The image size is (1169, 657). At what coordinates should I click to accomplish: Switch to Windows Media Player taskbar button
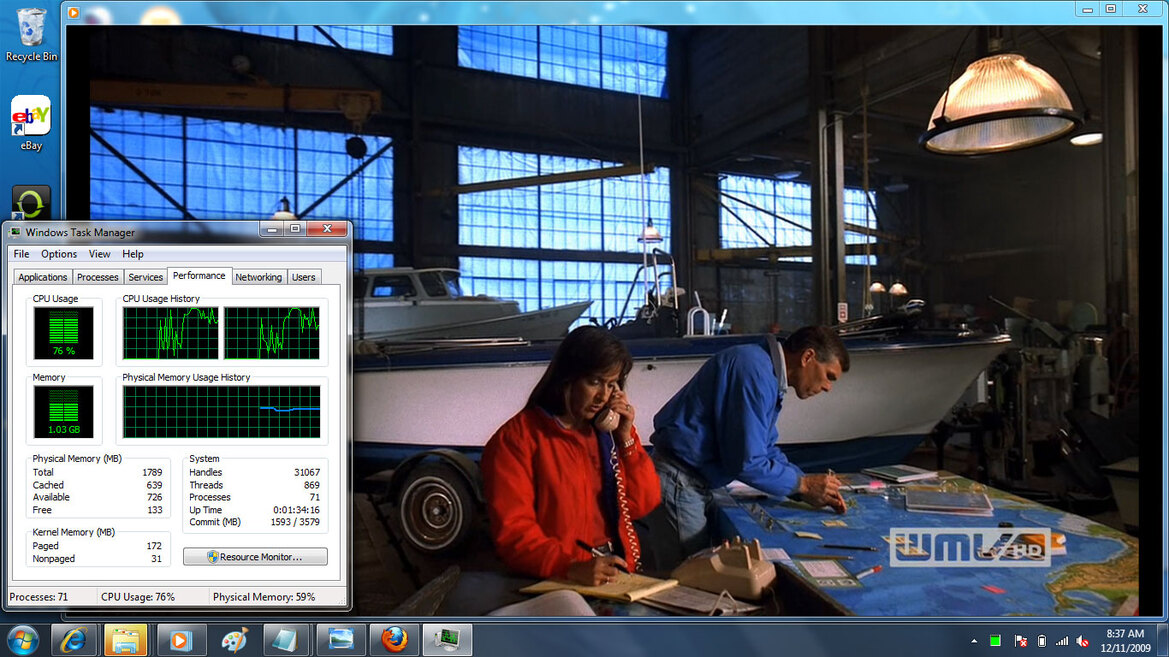(180, 640)
